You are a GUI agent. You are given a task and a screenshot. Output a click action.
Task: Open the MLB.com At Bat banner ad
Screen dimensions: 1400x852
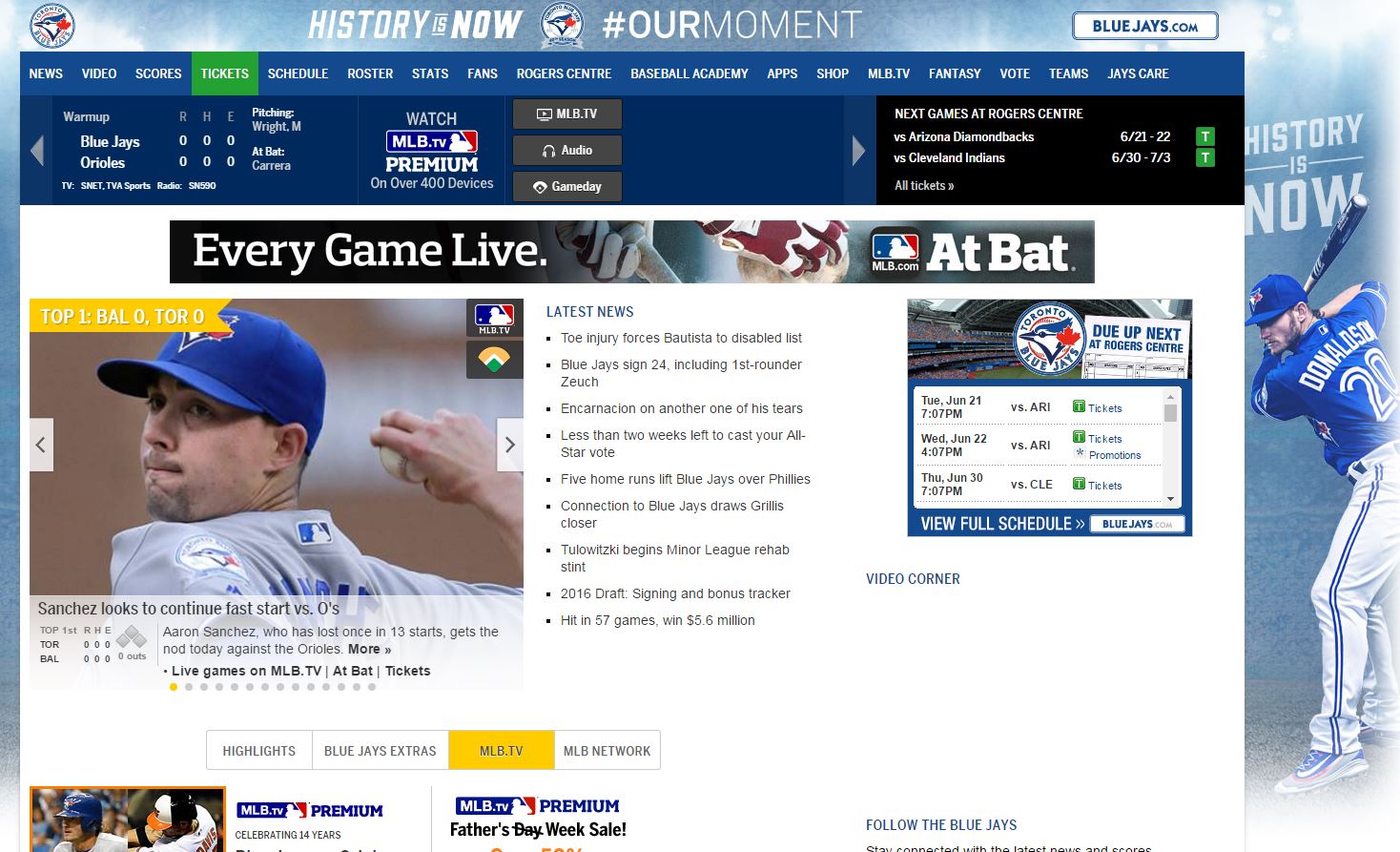(631, 252)
